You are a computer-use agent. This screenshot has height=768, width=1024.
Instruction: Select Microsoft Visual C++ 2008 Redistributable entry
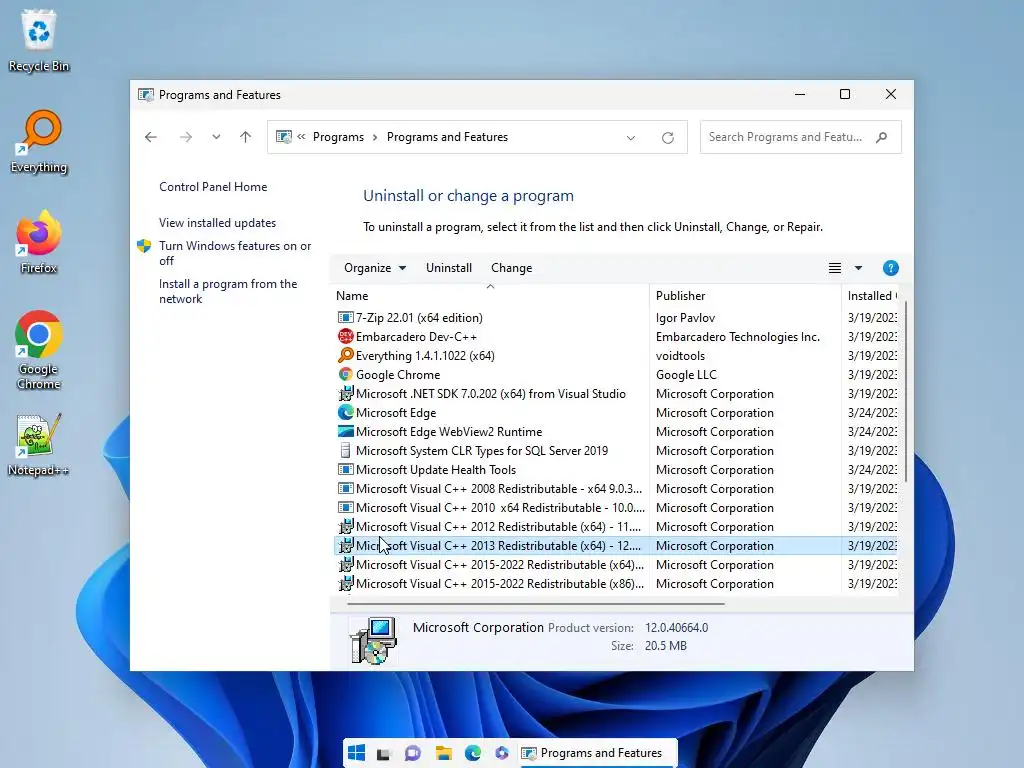(616, 488)
